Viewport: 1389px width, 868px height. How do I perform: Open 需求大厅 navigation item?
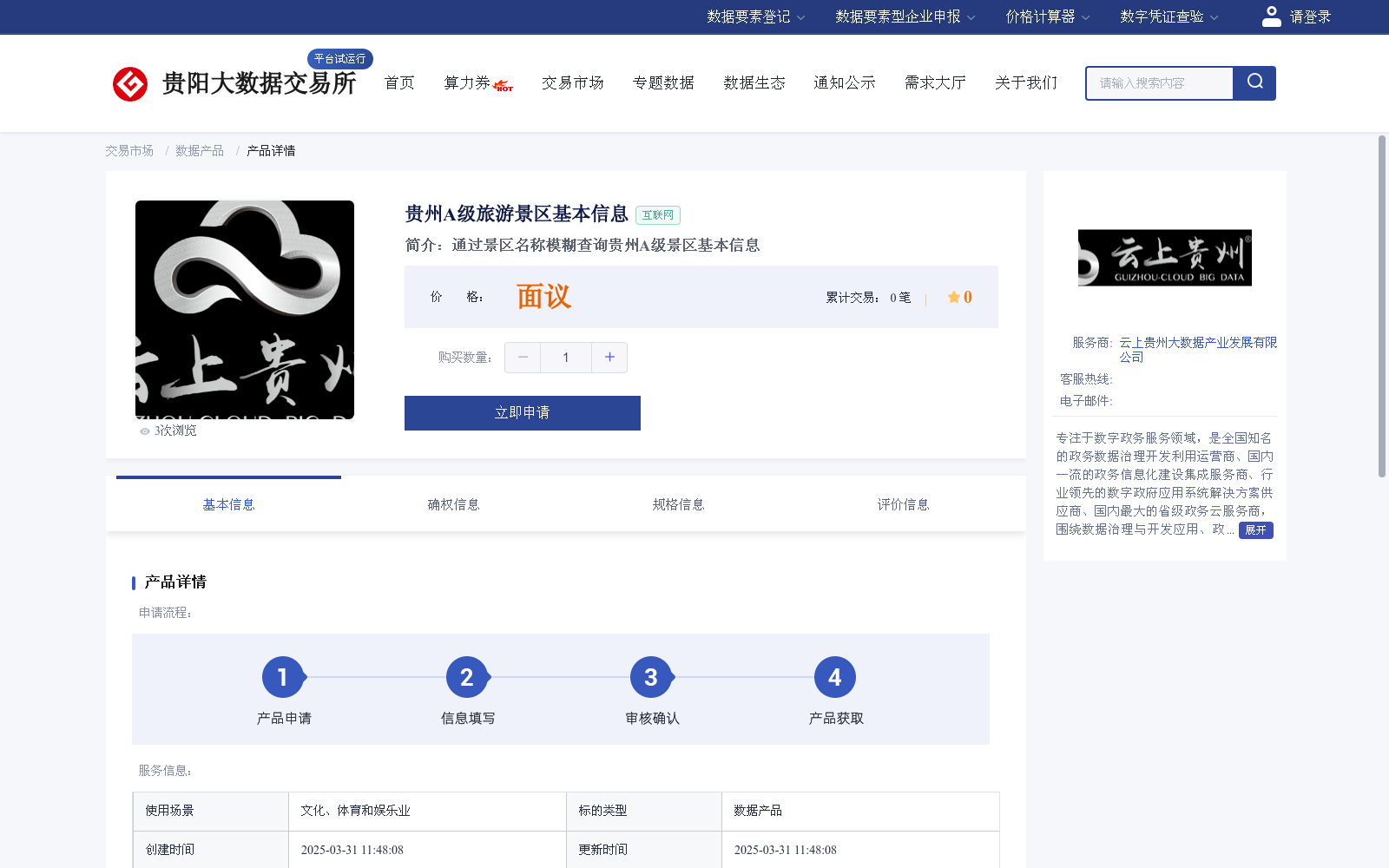935,82
